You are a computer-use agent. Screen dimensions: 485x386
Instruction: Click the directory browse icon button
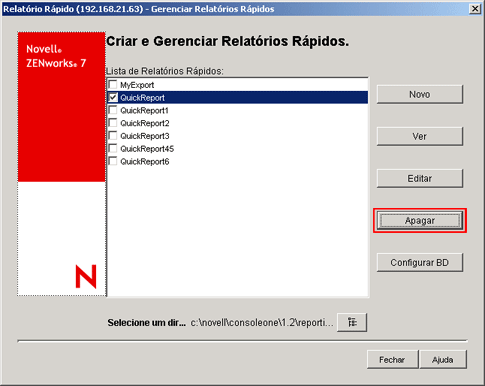click(x=352, y=322)
